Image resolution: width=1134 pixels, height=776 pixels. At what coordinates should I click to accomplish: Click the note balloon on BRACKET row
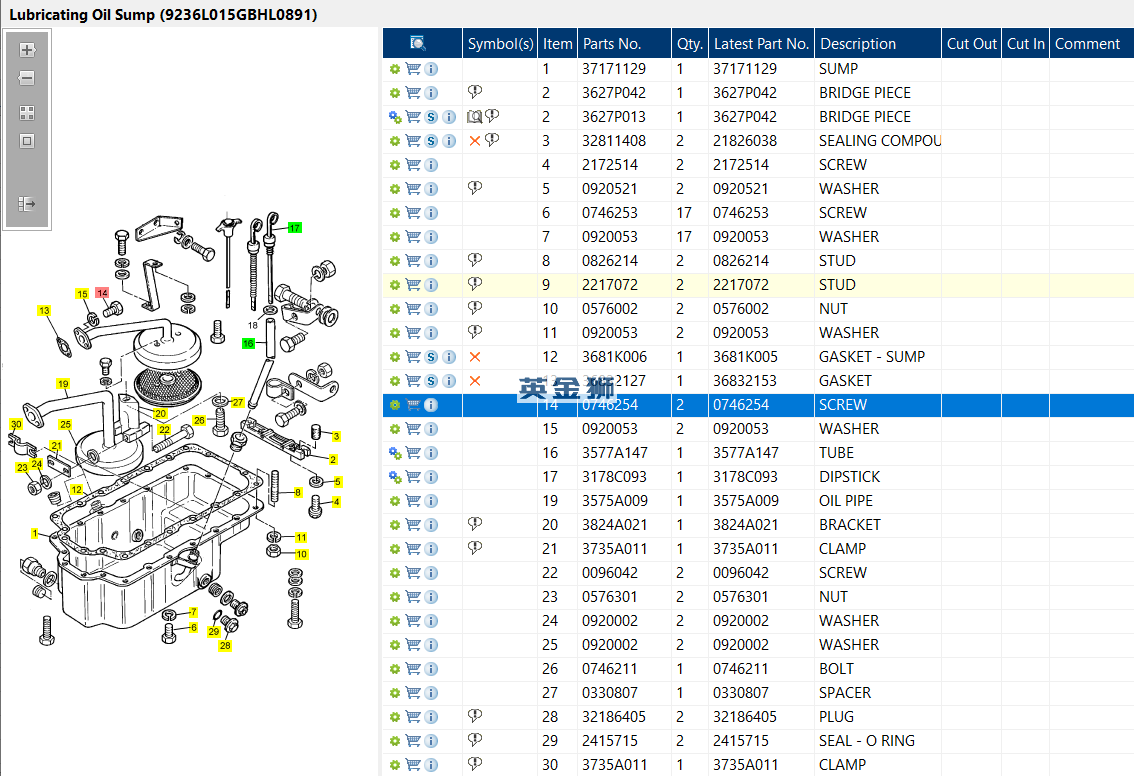click(x=475, y=524)
